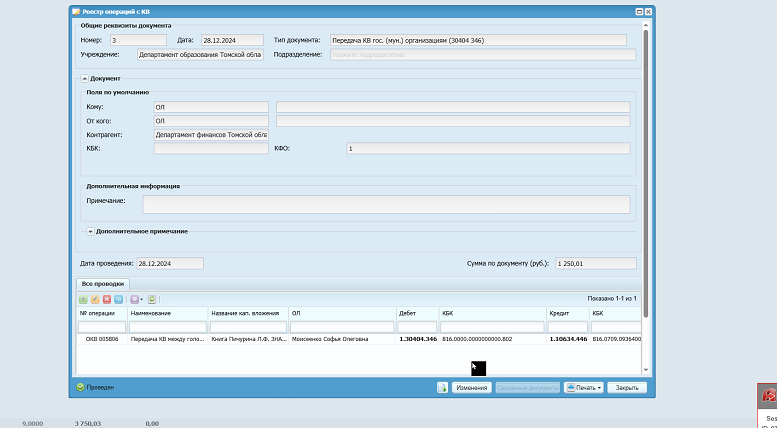Click the № операции column header

click(102, 313)
